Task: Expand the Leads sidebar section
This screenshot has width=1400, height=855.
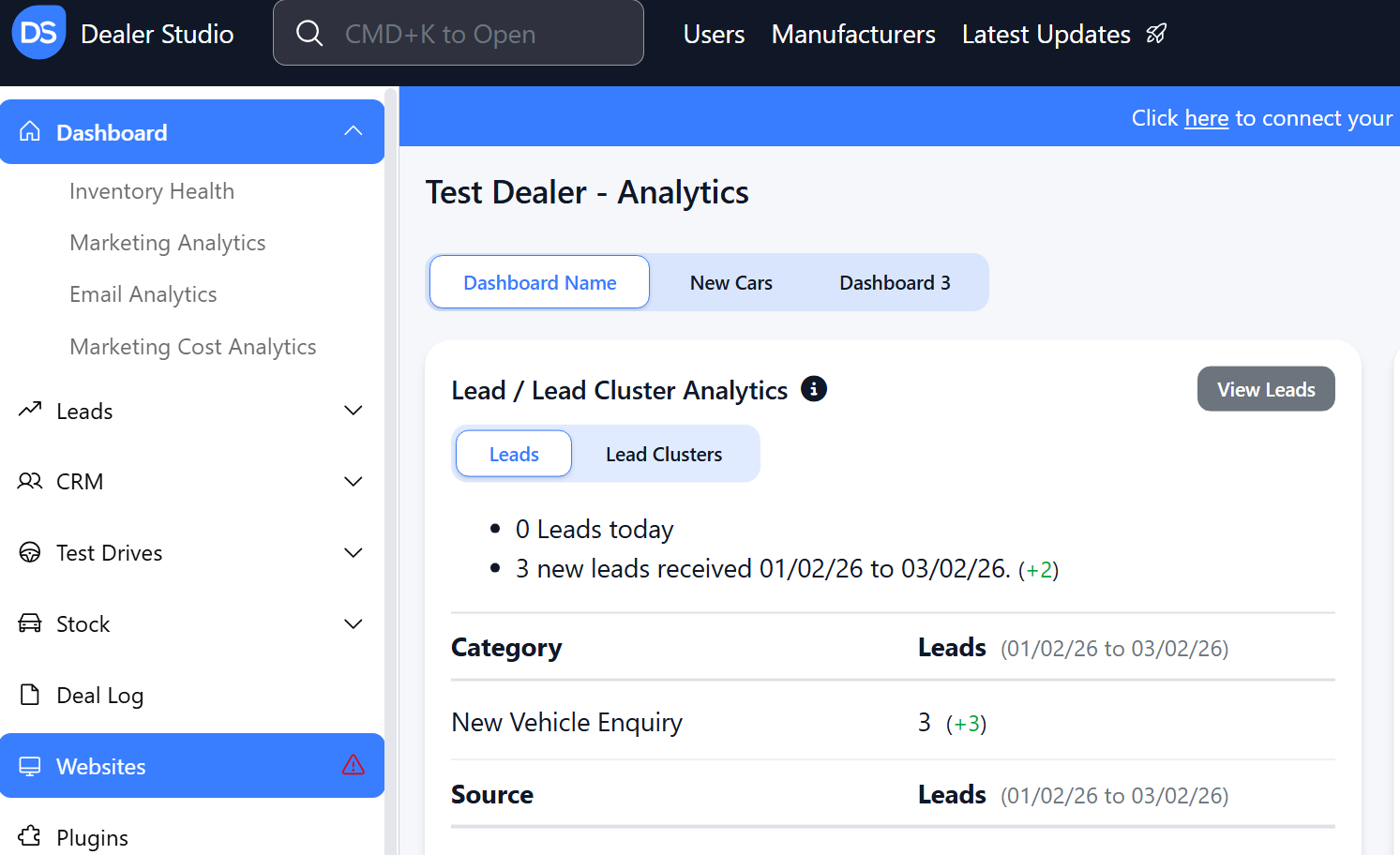Action: (354, 411)
